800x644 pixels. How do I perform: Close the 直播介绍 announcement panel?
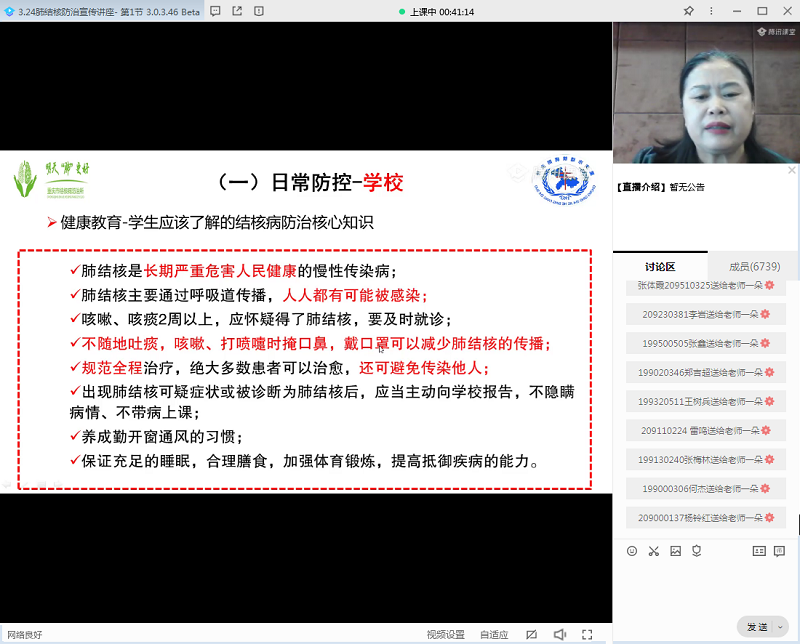(x=792, y=170)
